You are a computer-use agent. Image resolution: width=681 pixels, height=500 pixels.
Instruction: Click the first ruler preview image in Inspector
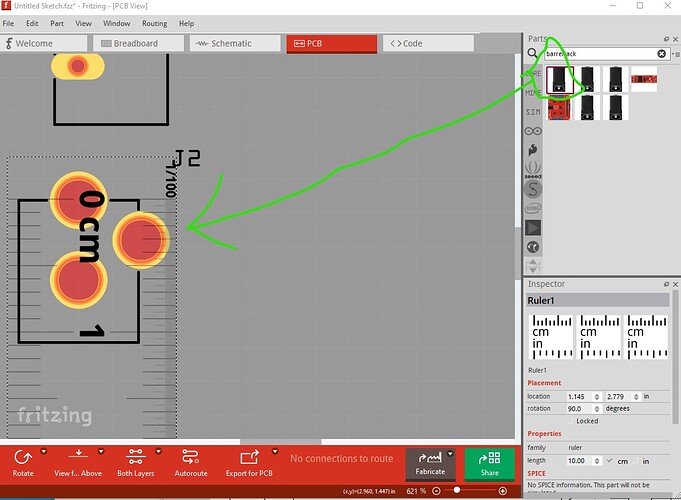551,337
